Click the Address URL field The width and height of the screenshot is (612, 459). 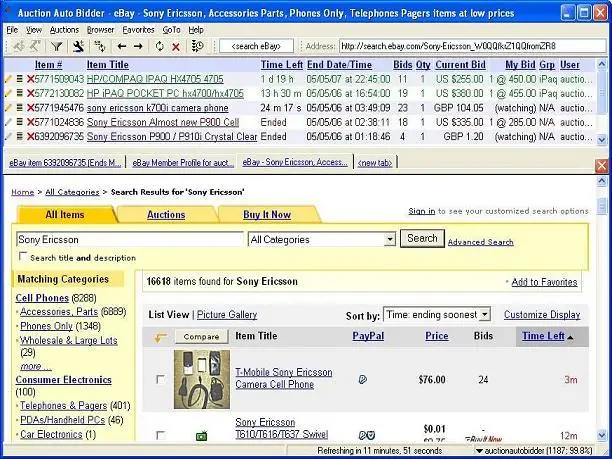pyautogui.click(x=472, y=46)
